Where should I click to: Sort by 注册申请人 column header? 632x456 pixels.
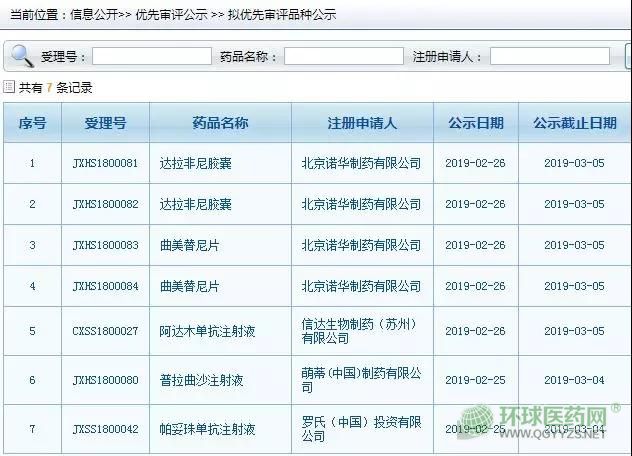pos(362,123)
